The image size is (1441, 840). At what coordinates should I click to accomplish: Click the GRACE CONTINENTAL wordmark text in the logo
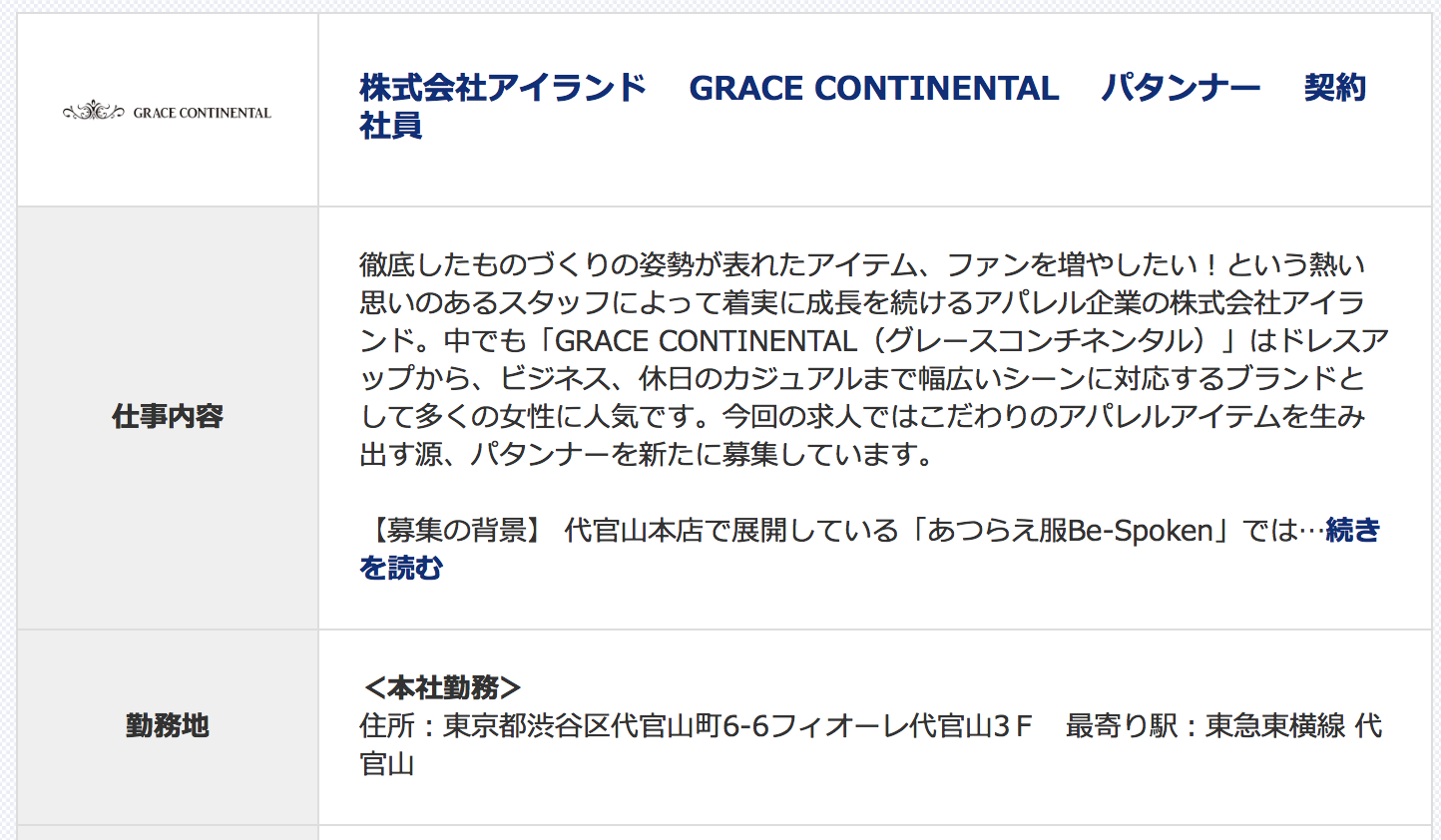click(203, 113)
